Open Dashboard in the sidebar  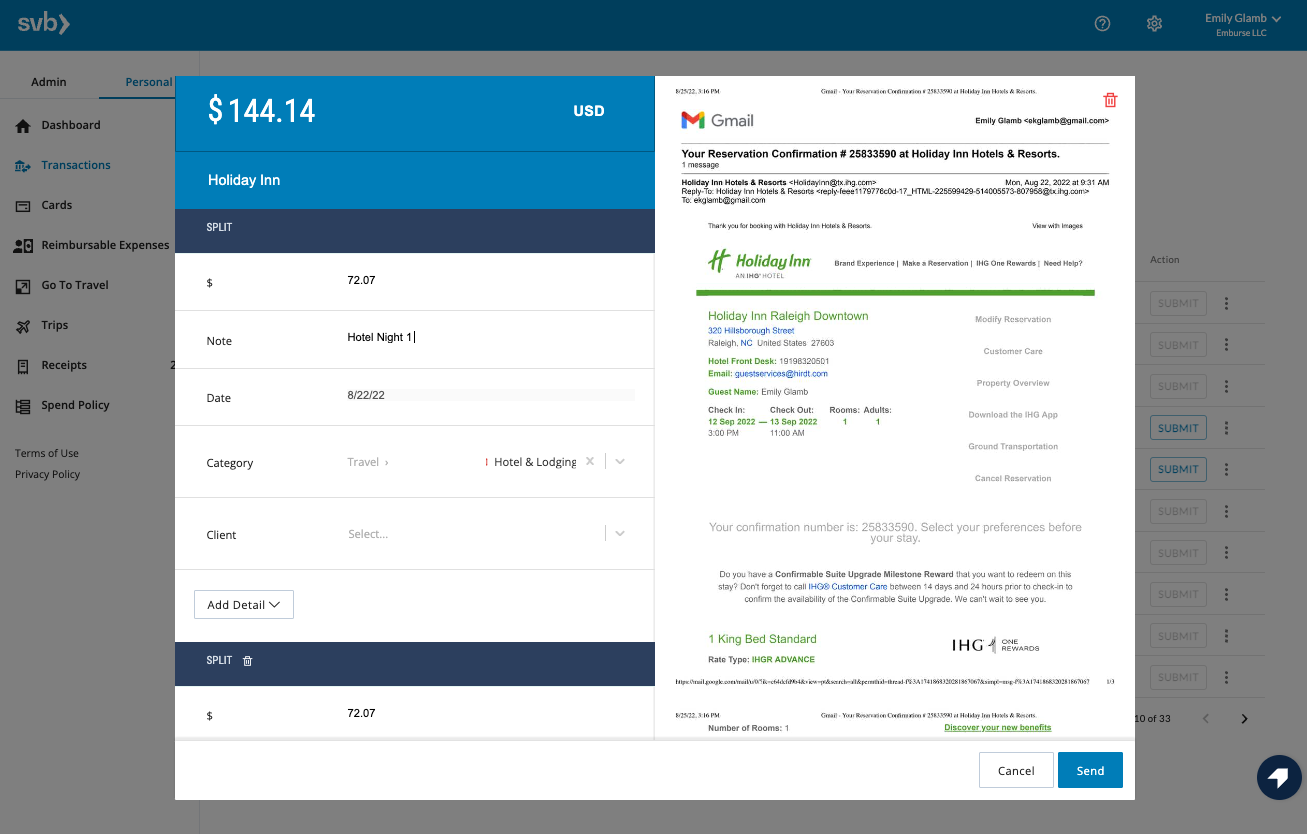coord(70,125)
